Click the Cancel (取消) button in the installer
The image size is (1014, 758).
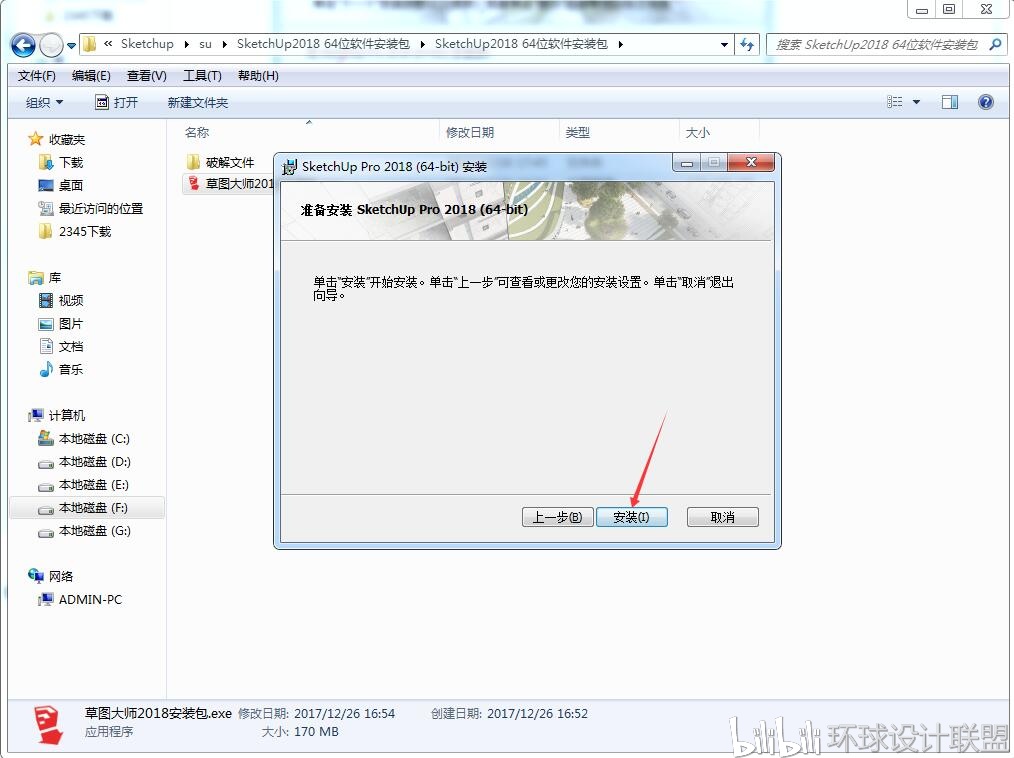[722, 517]
